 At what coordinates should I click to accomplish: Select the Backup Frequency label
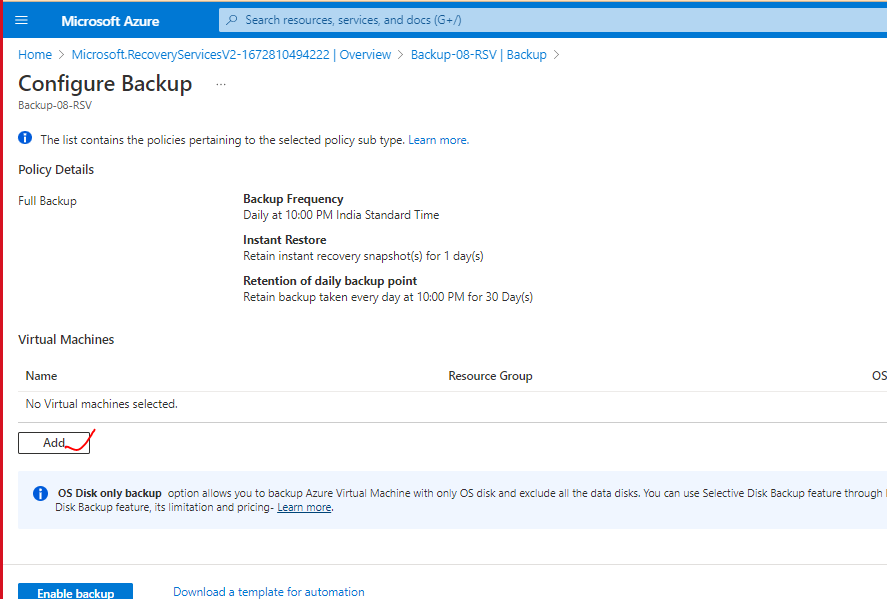[x=293, y=199]
